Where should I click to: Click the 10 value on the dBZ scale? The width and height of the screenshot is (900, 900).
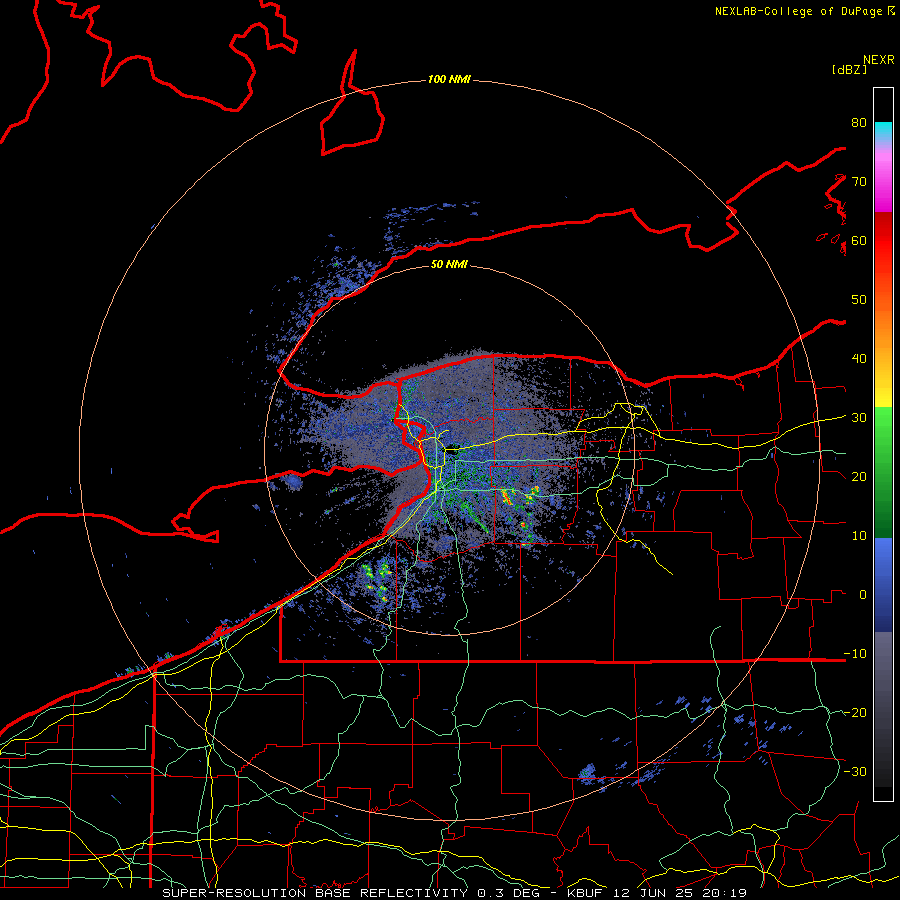point(859,536)
